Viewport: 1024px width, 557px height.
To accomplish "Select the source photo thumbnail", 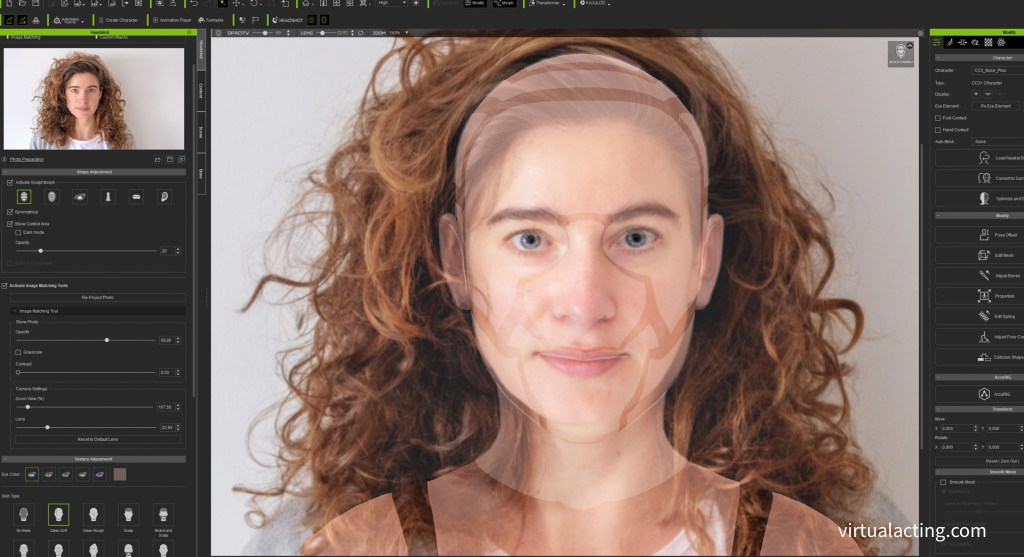I will pos(94,99).
